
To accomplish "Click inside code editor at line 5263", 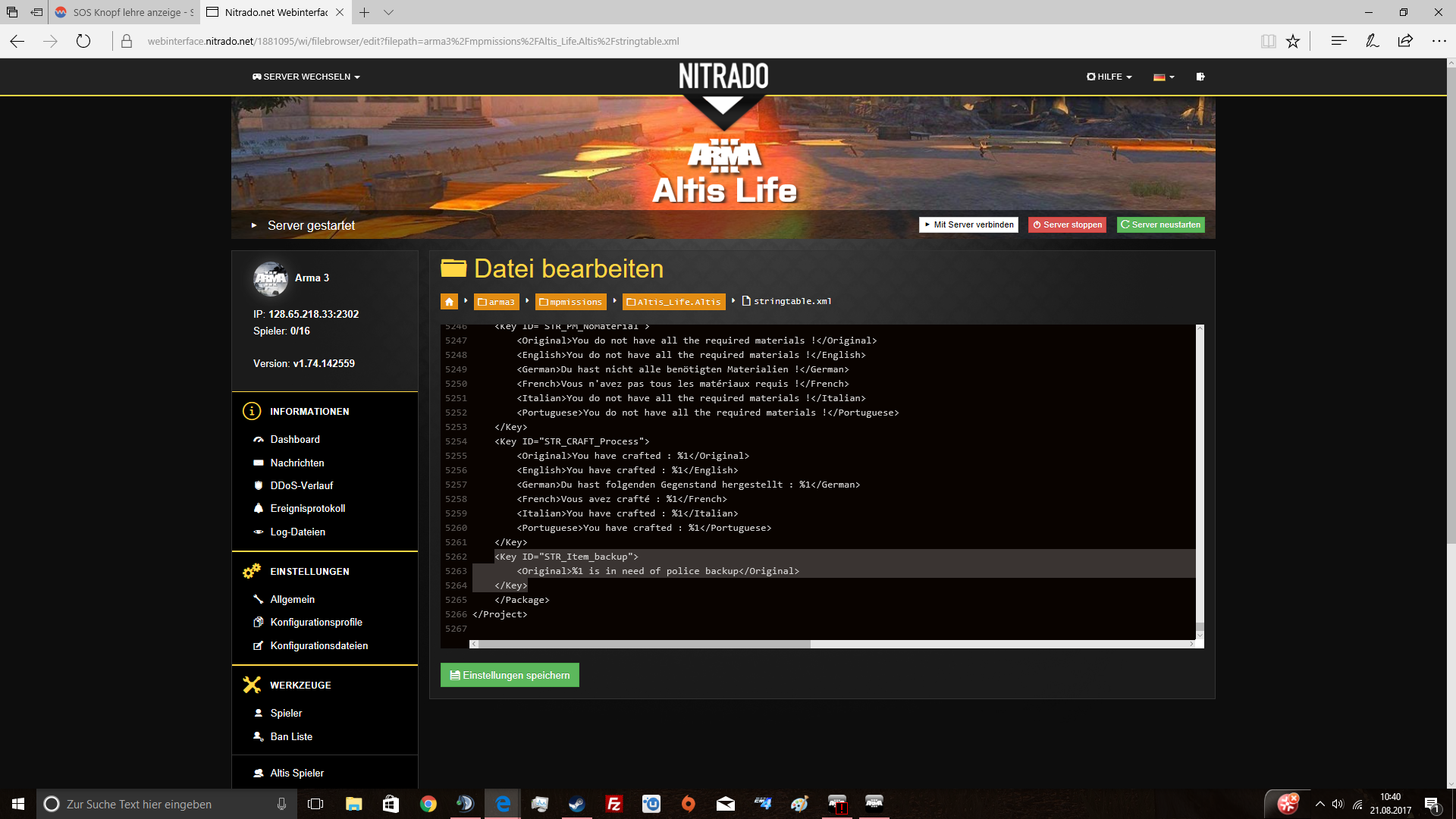I will point(834,571).
